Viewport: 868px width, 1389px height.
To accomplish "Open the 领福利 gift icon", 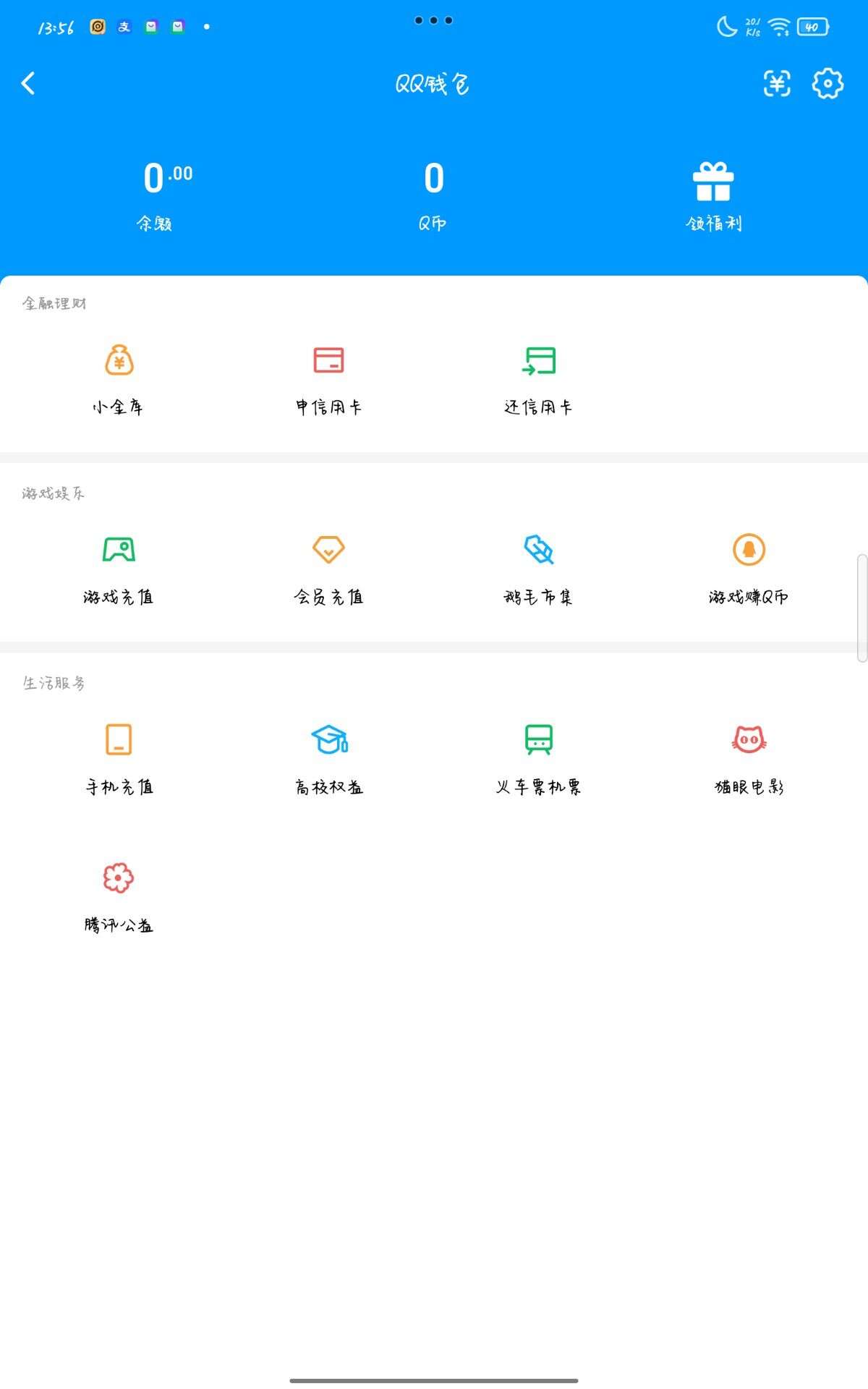I will click(713, 182).
